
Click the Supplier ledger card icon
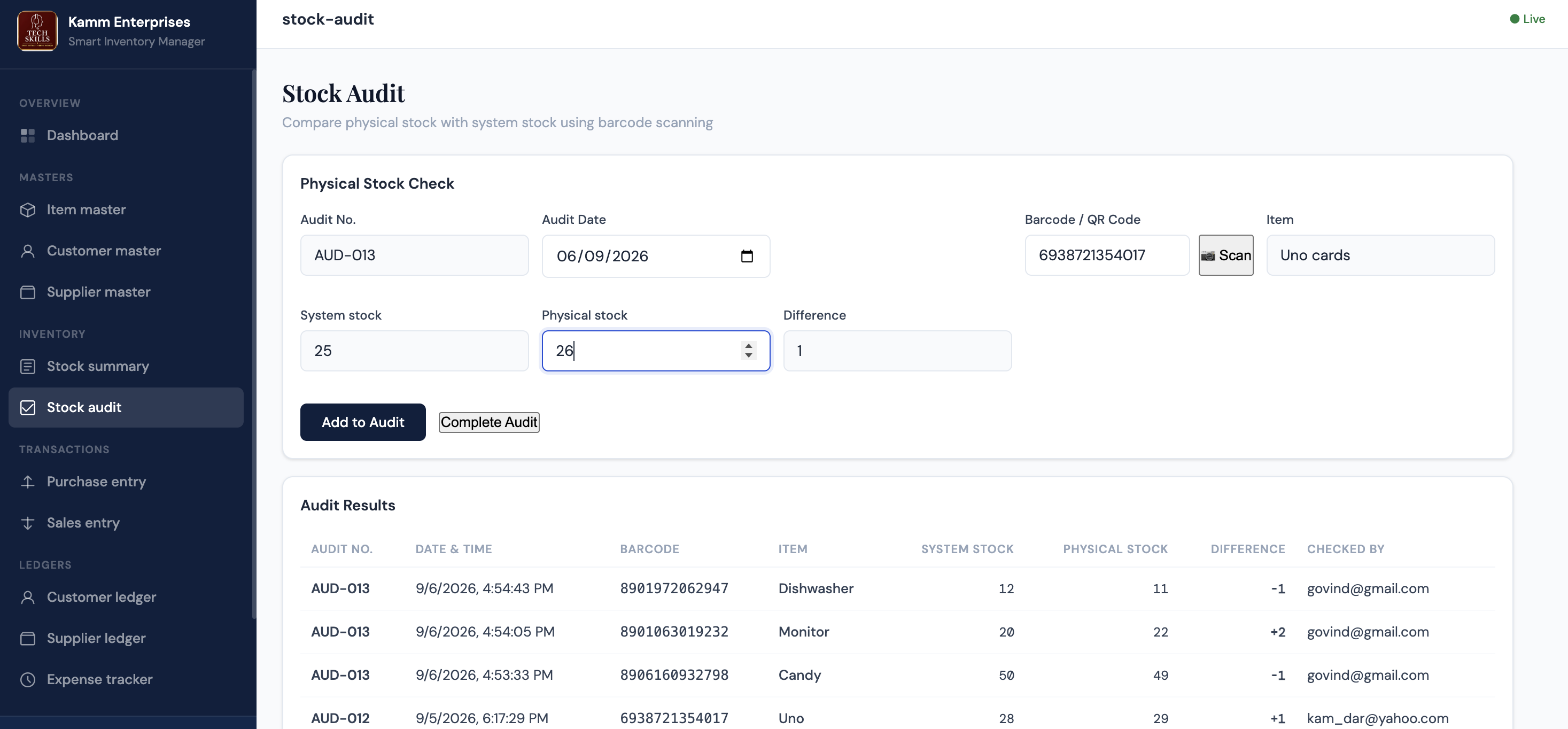27,638
